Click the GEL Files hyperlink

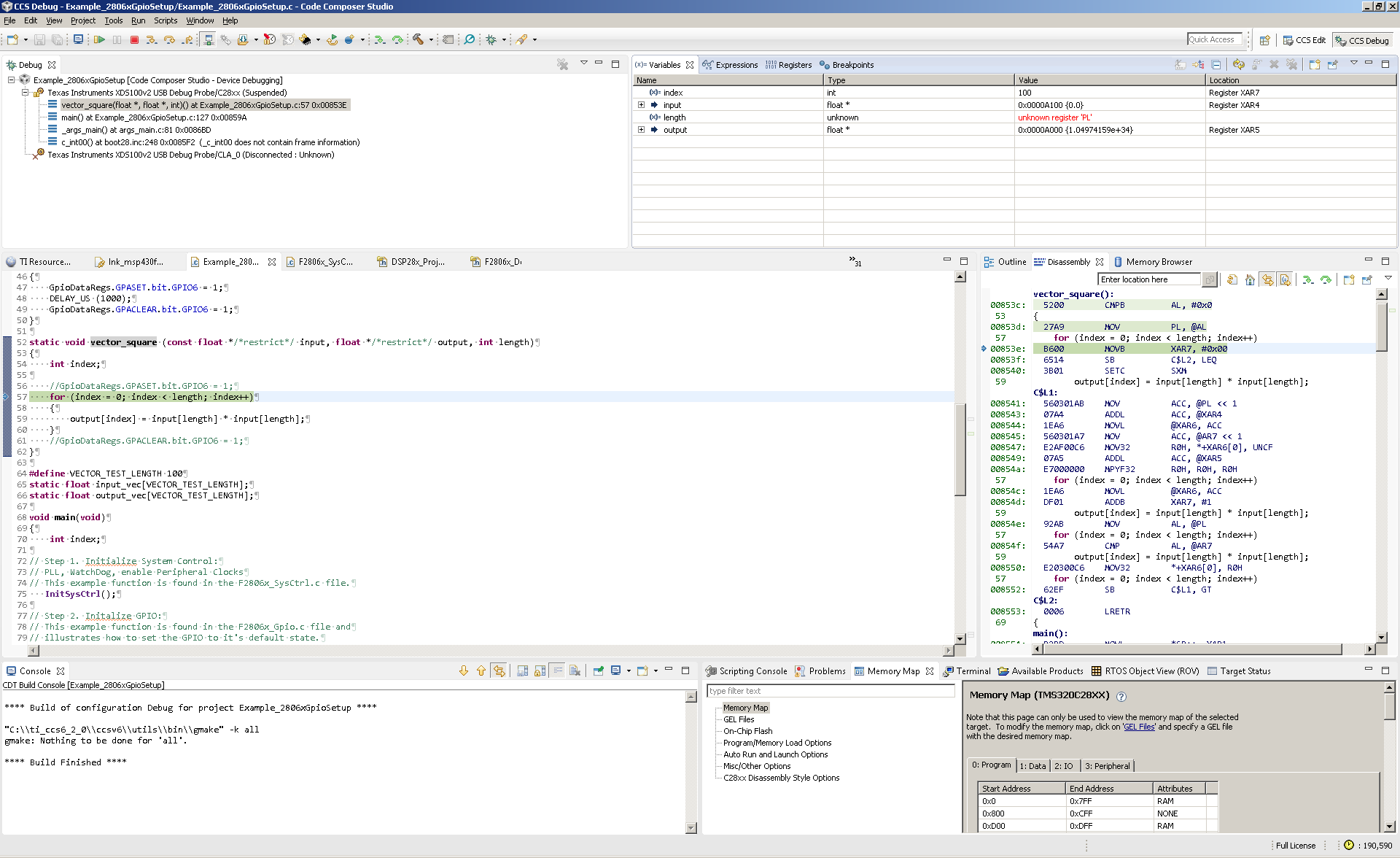pyautogui.click(x=1139, y=727)
